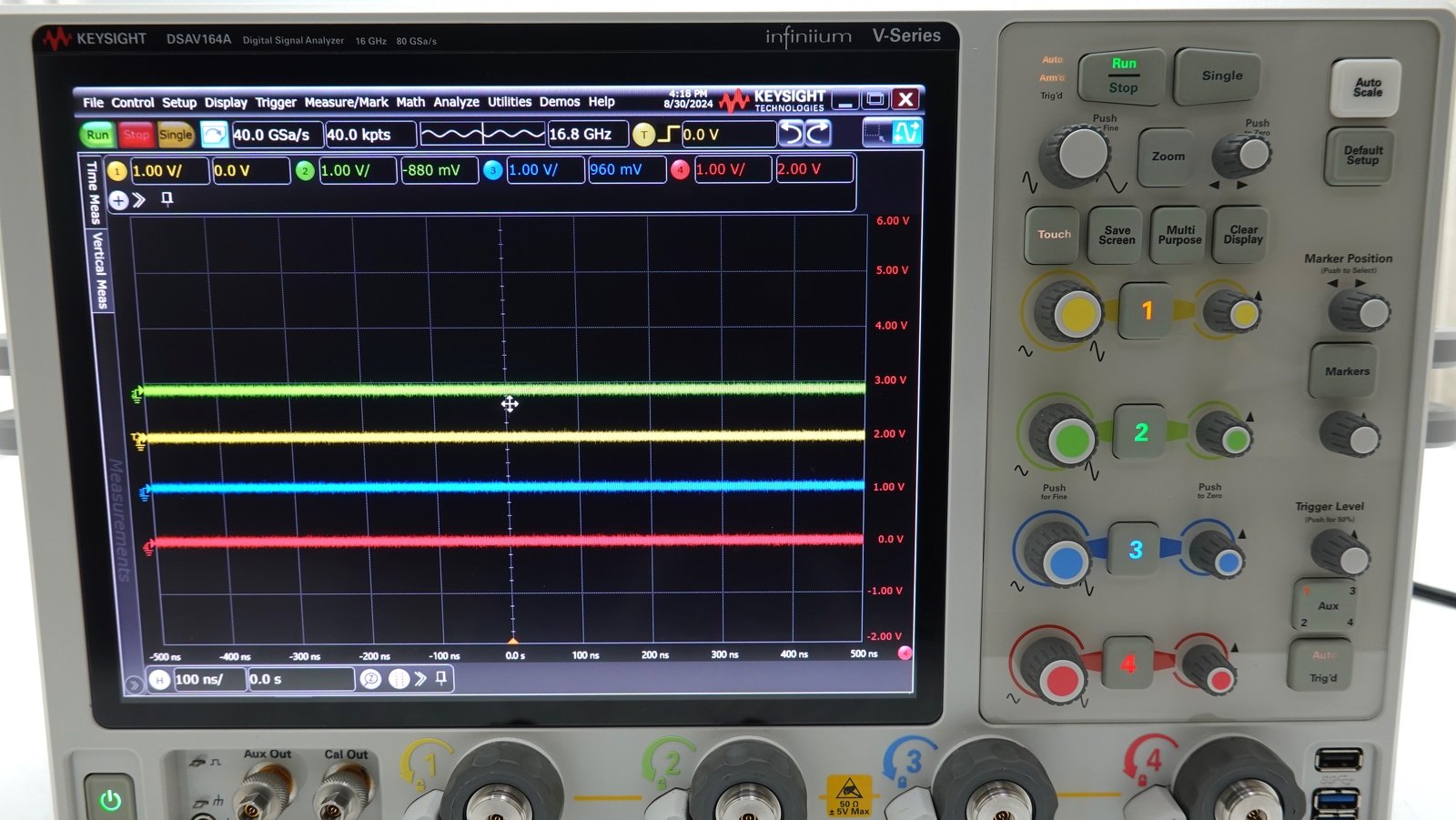The height and width of the screenshot is (820, 1456).
Task: Click the on-screen green Run button
Action: click(97, 135)
